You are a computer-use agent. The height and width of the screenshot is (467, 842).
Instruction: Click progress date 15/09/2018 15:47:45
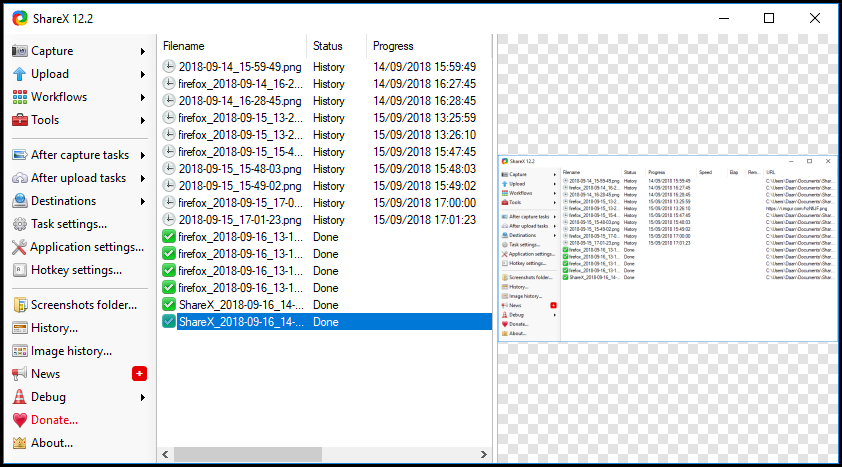[424, 152]
